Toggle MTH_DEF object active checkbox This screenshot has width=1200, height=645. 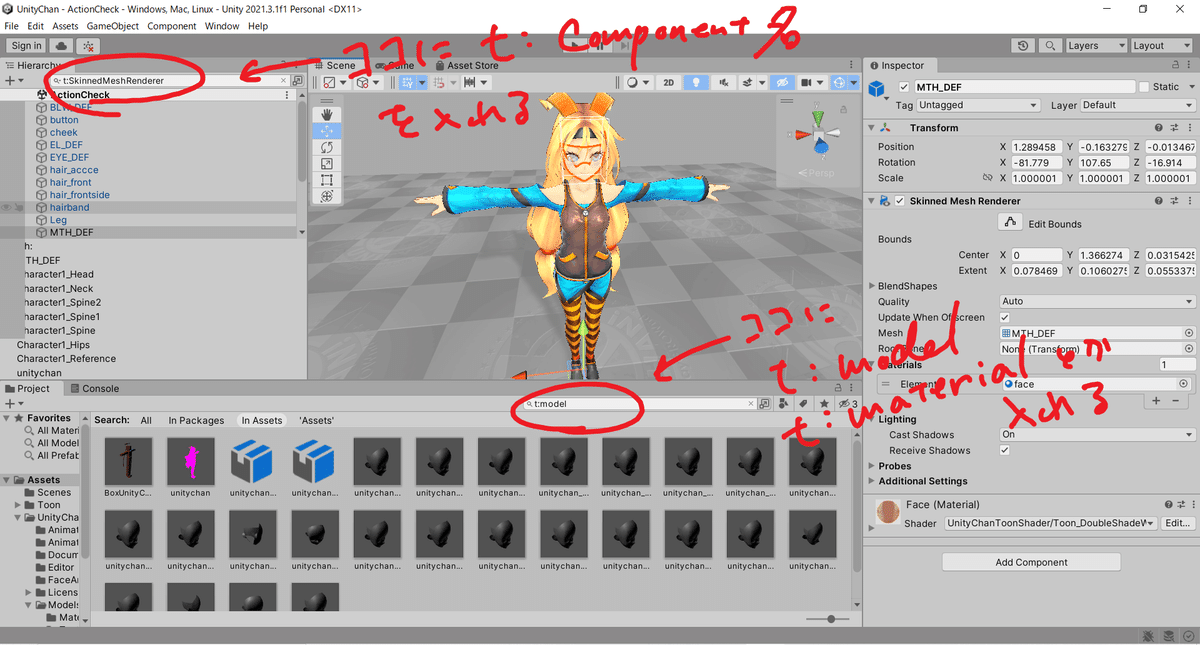tap(904, 87)
